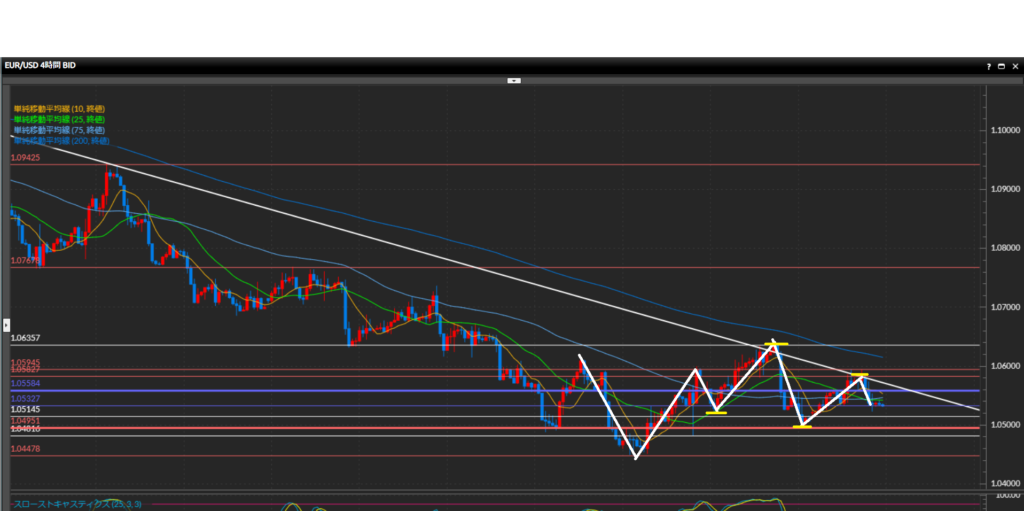
Task: Maximize the EUR/USD chart window
Action: 1001,65
